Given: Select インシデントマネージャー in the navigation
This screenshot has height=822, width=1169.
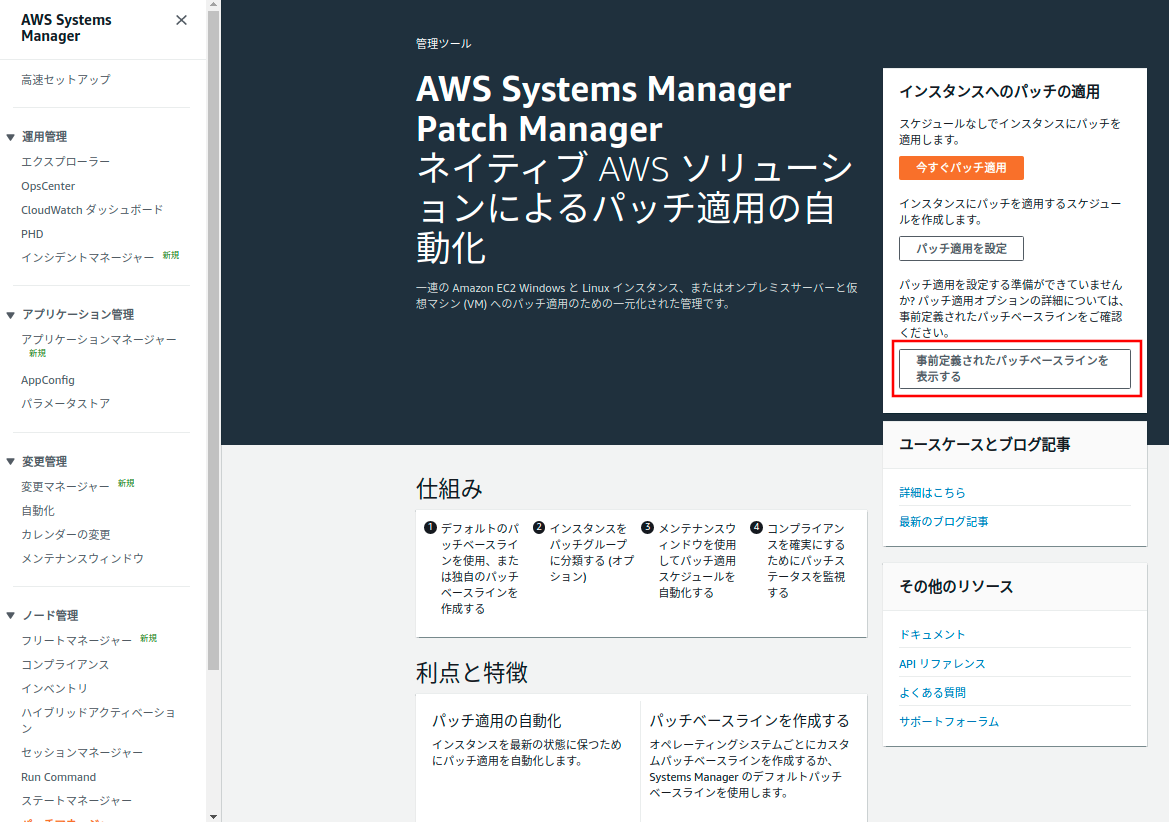Looking at the screenshot, I should click(88, 258).
